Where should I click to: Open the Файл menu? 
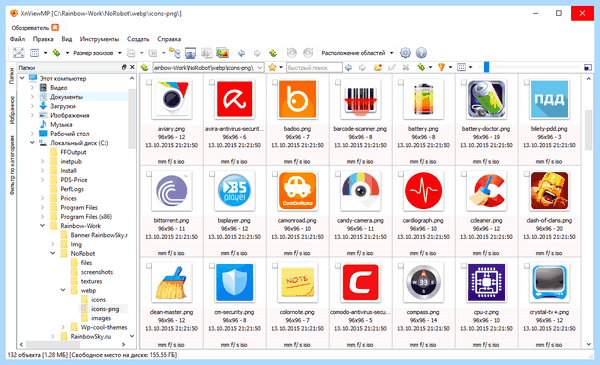click(17, 39)
